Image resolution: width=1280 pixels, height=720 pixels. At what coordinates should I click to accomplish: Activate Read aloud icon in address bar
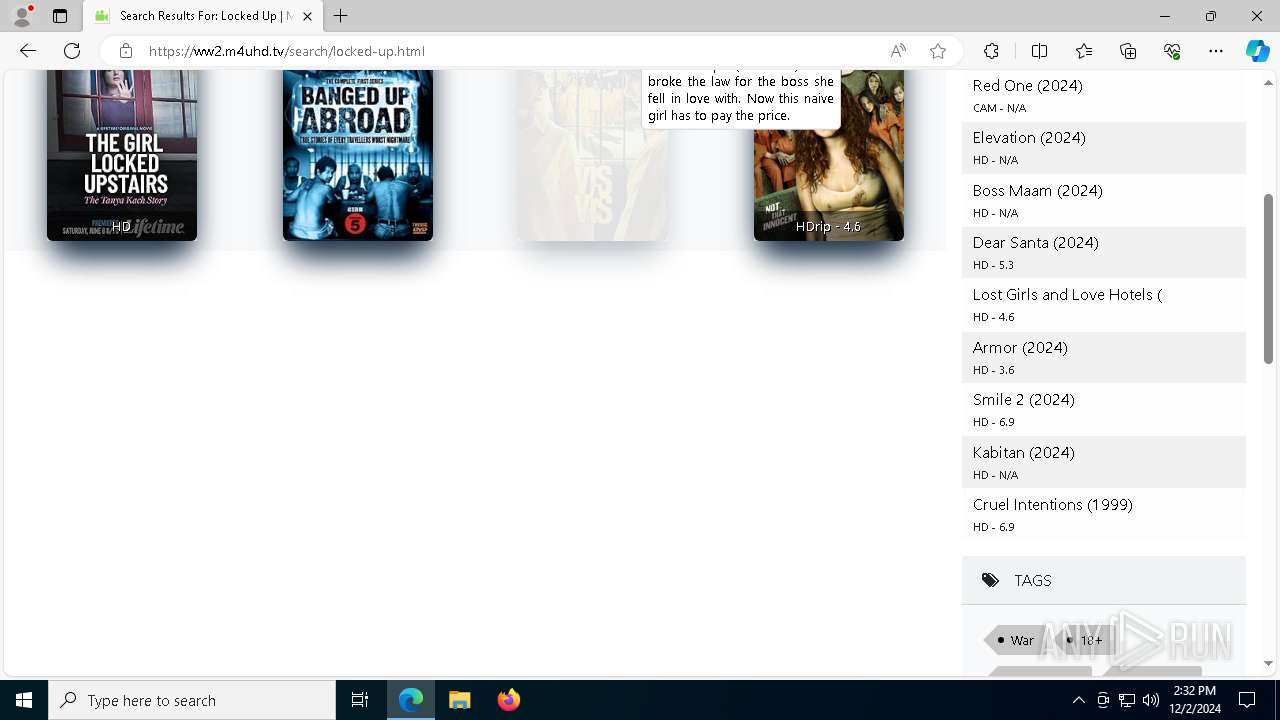[x=898, y=51]
